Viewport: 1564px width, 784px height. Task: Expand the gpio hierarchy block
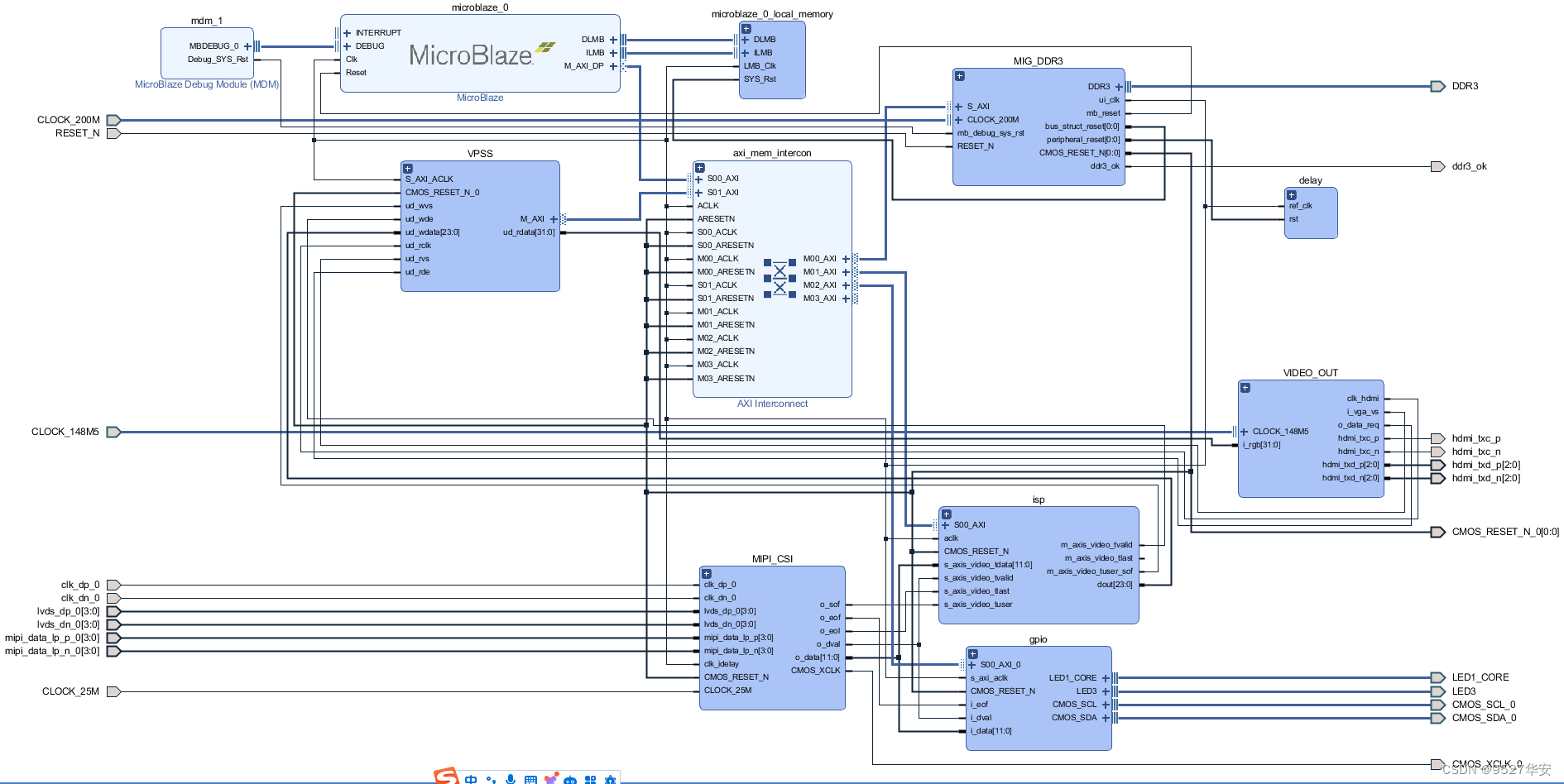click(x=973, y=654)
